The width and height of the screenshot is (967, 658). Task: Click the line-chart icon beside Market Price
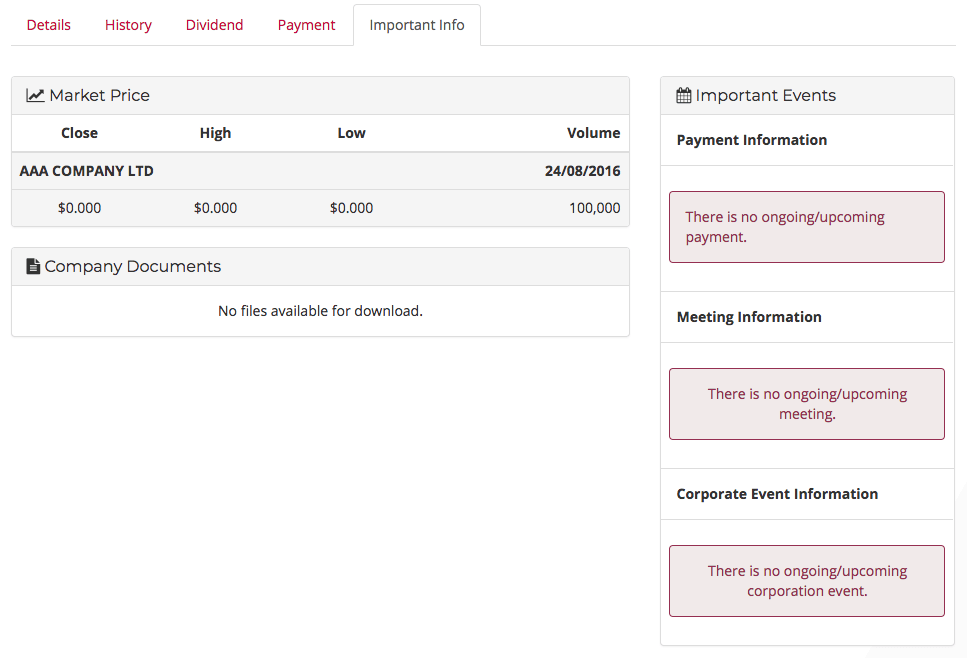pyautogui.click(x=34, y=95)
